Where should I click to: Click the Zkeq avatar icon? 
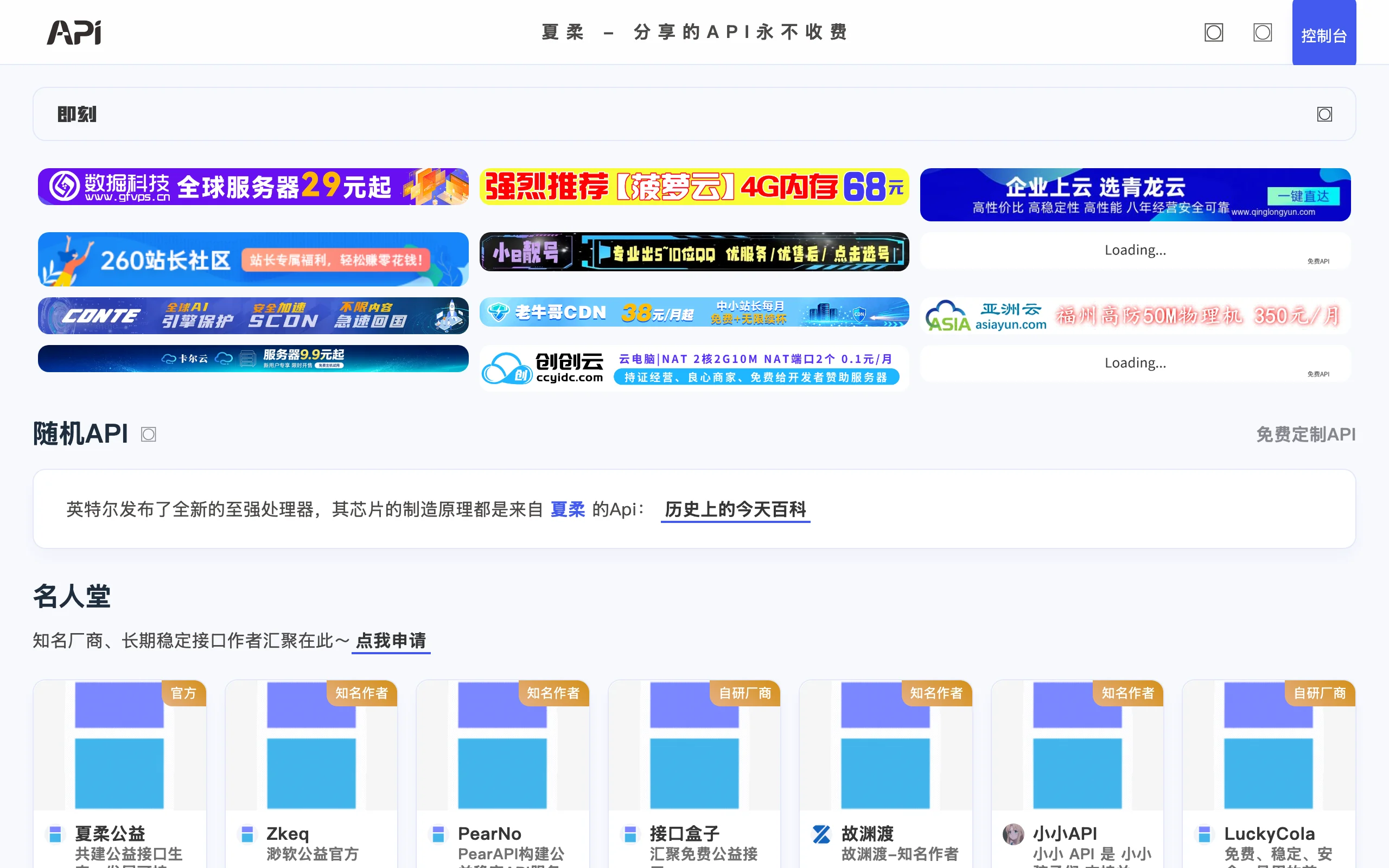click(247, 834)
